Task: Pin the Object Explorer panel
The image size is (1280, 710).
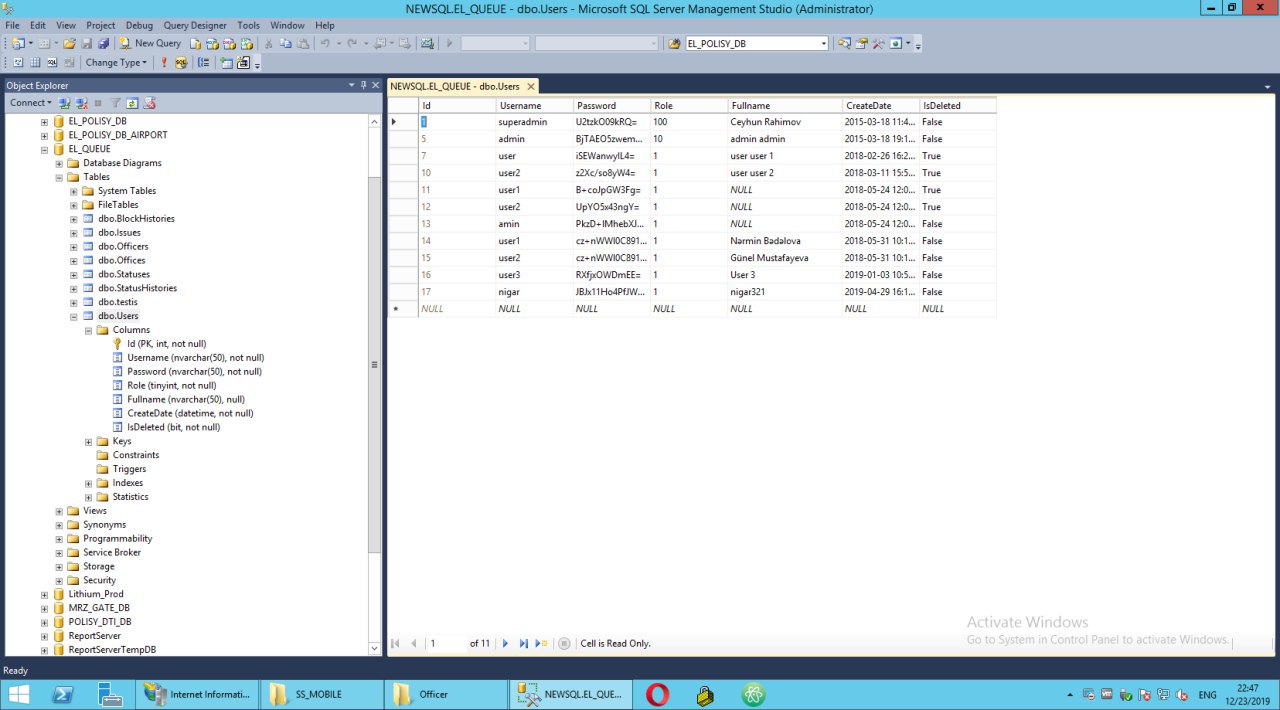Action: [363, 85]
